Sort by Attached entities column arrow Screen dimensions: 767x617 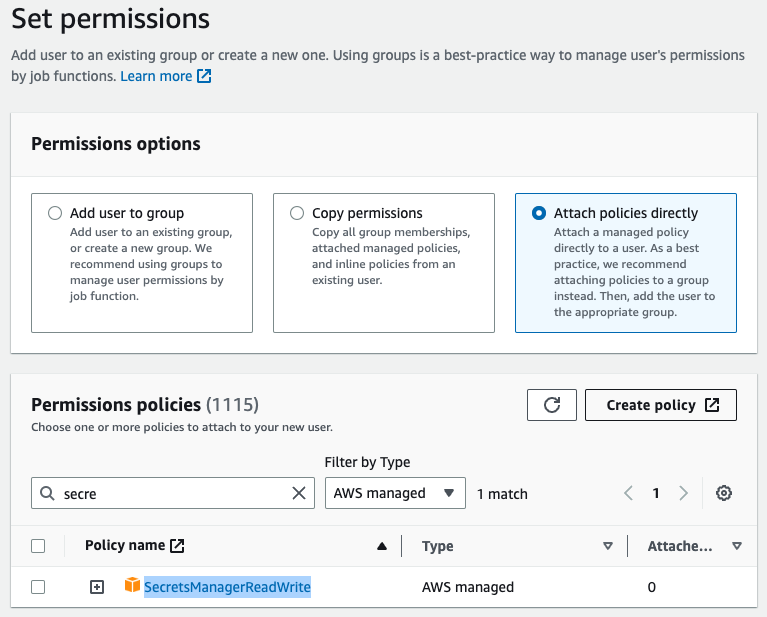click(737, 546)
